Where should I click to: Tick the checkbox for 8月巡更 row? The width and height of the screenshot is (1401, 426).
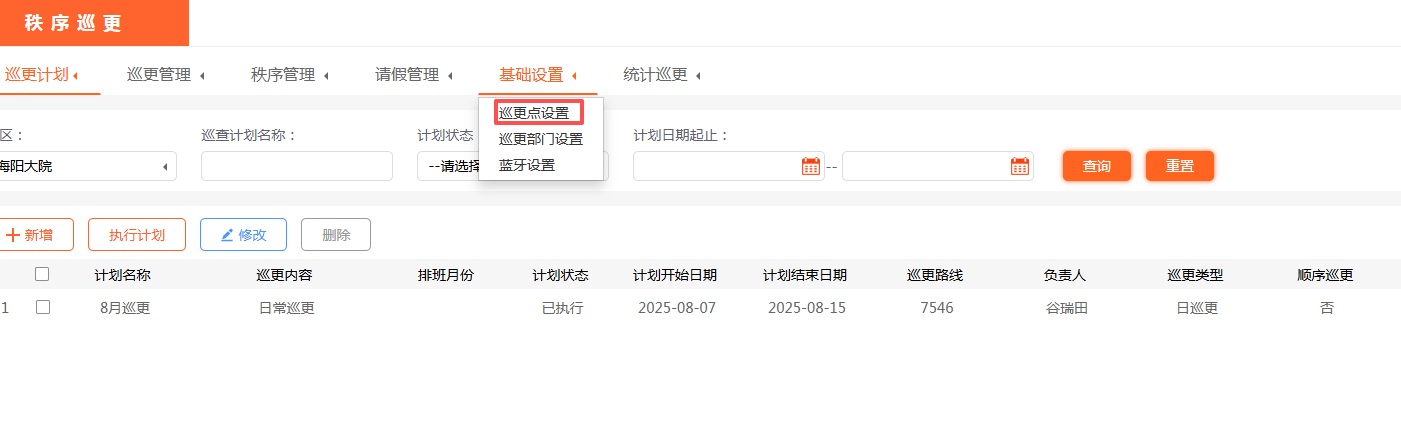coord(42,308)
